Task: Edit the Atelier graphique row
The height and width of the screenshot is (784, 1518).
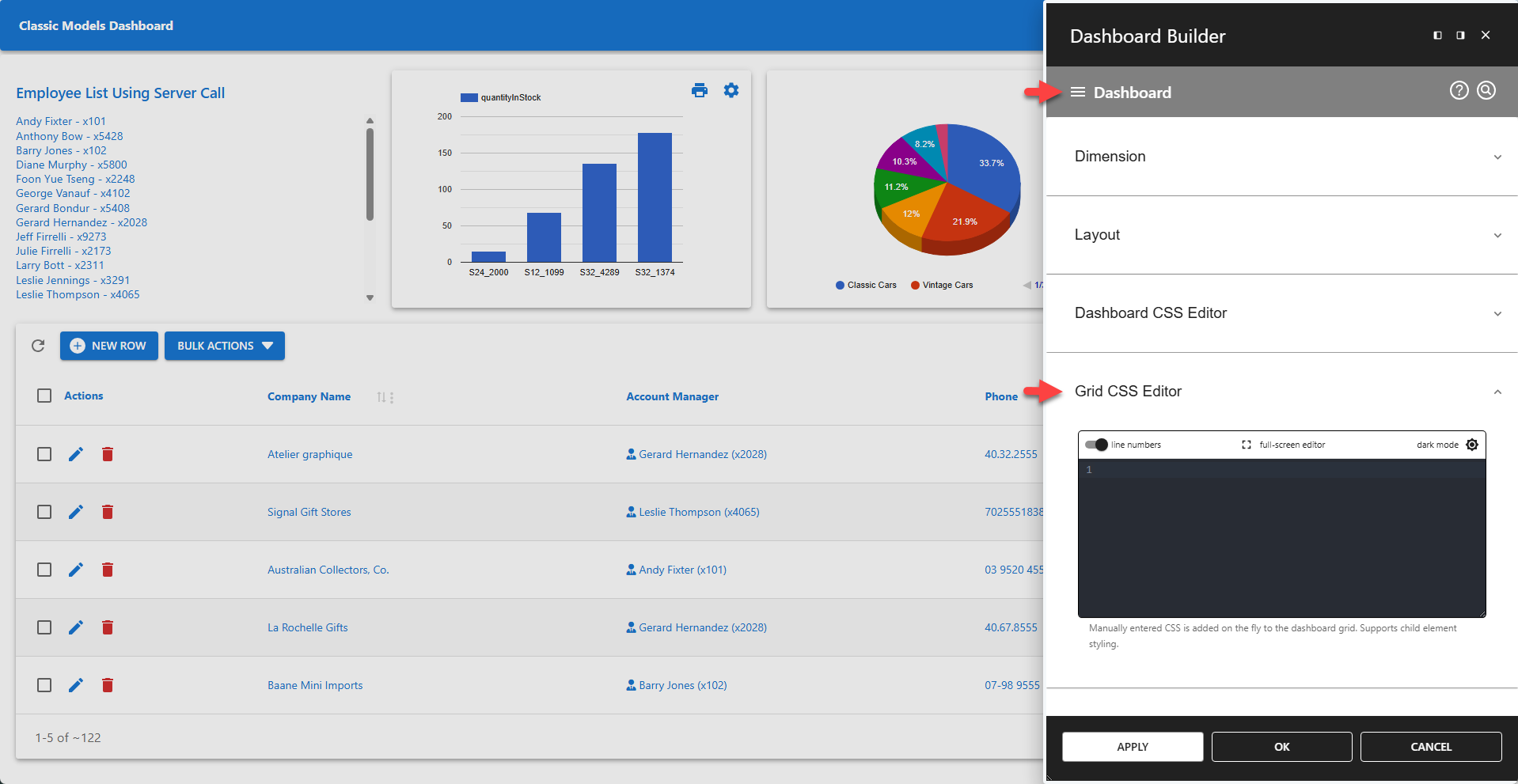Action: [75, 454]
